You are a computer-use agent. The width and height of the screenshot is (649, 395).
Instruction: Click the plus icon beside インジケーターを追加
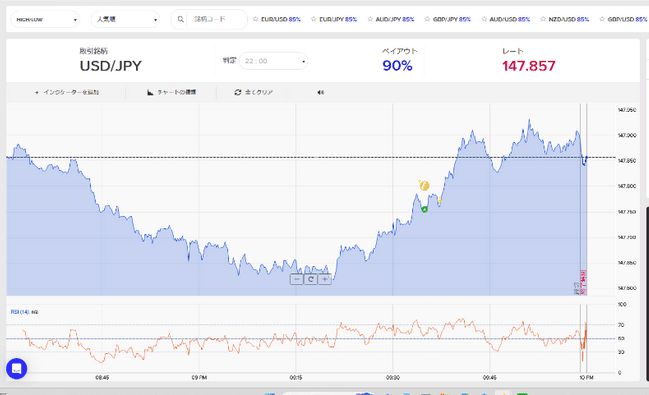[37, 92]
